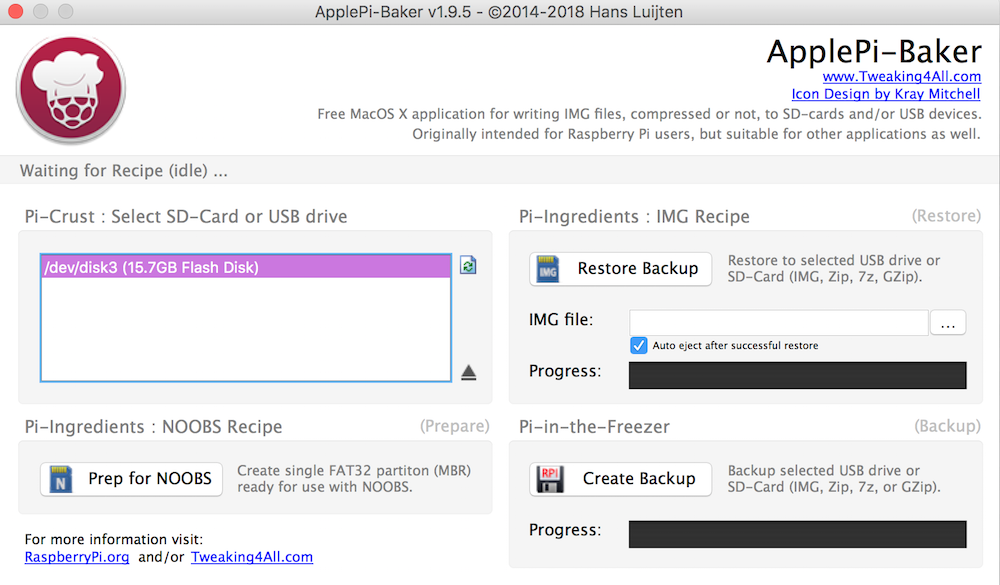Click the '(Backup)' label
The width and height of the screenshot is (1000, 585).
click(x=947, y=426)
